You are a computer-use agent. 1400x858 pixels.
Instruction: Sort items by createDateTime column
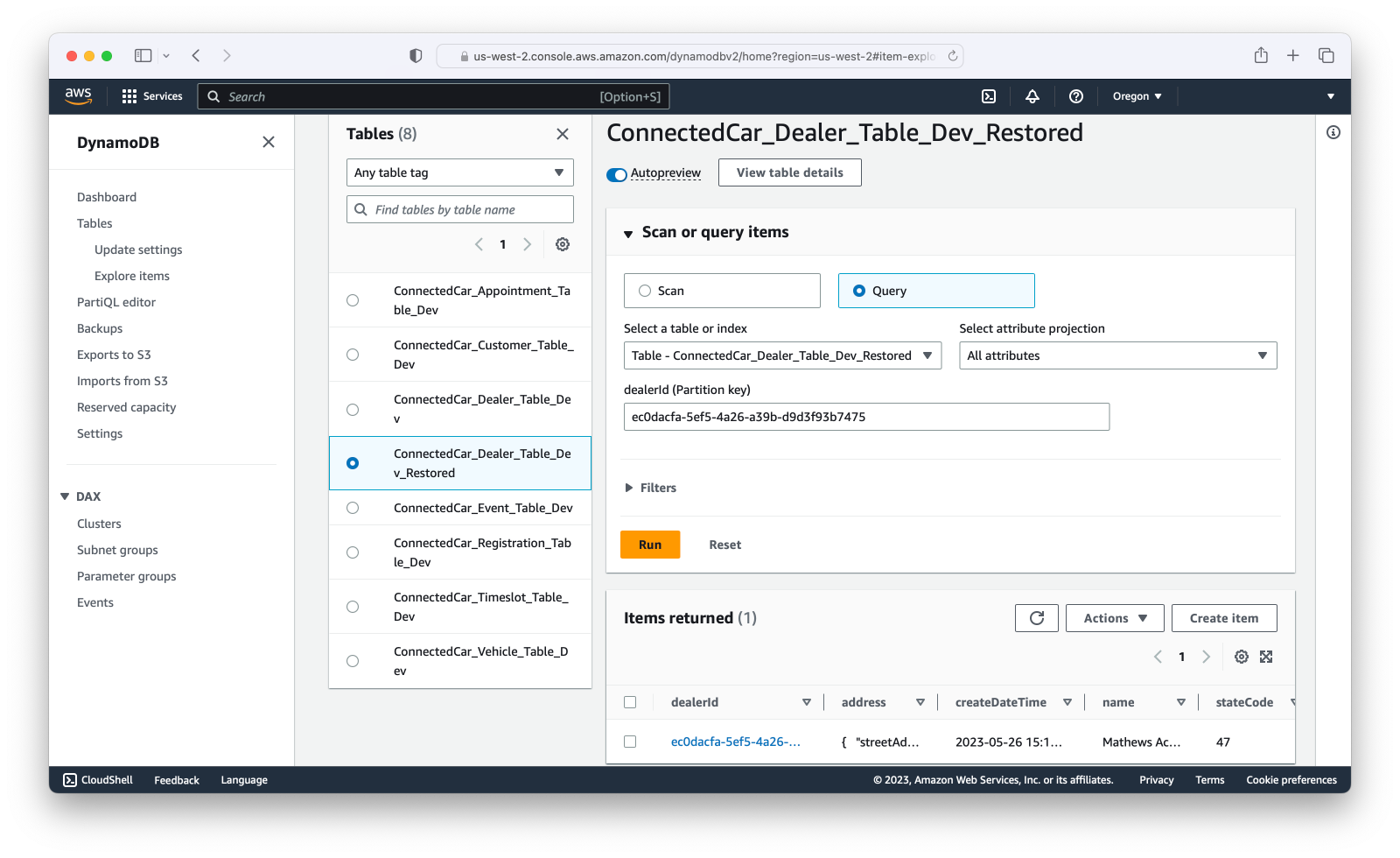click(1067, 702)
